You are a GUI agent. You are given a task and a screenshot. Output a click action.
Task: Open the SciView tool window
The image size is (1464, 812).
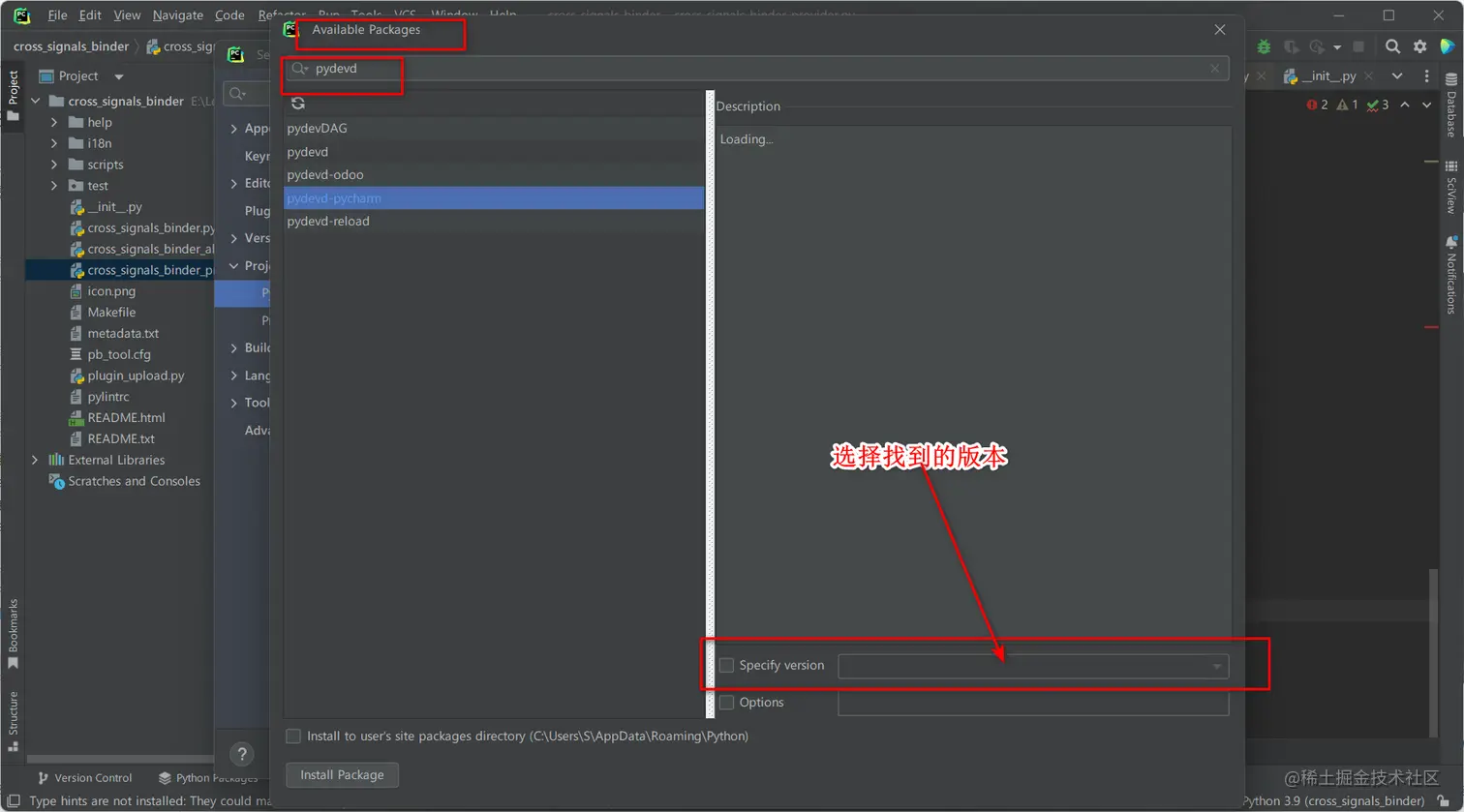[x=1450, y=188]
